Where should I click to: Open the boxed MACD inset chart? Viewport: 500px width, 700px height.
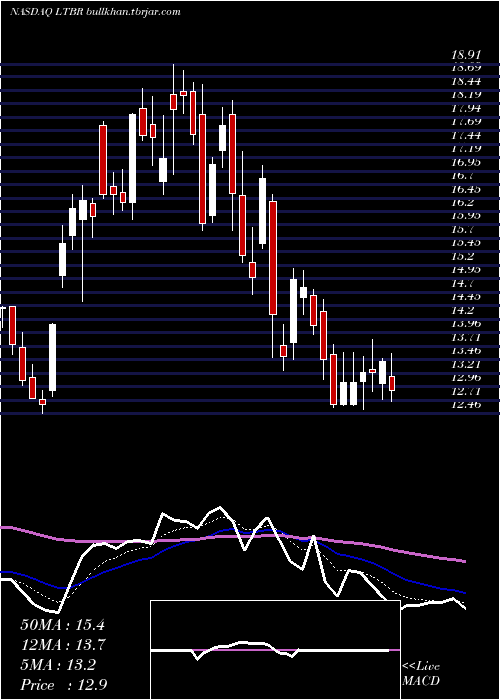(x=275, y=650)
